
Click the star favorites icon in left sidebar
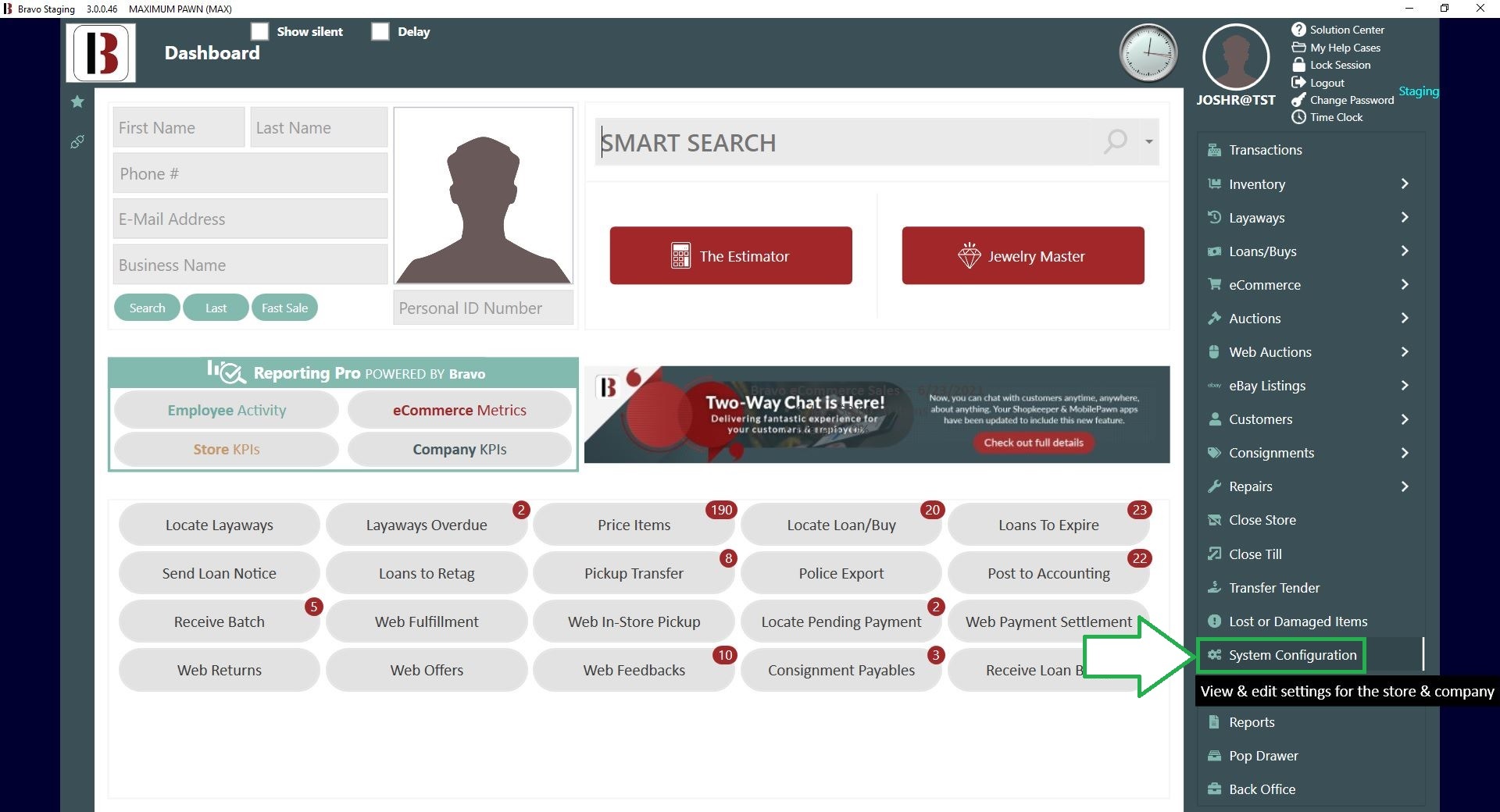click(77, 101)
